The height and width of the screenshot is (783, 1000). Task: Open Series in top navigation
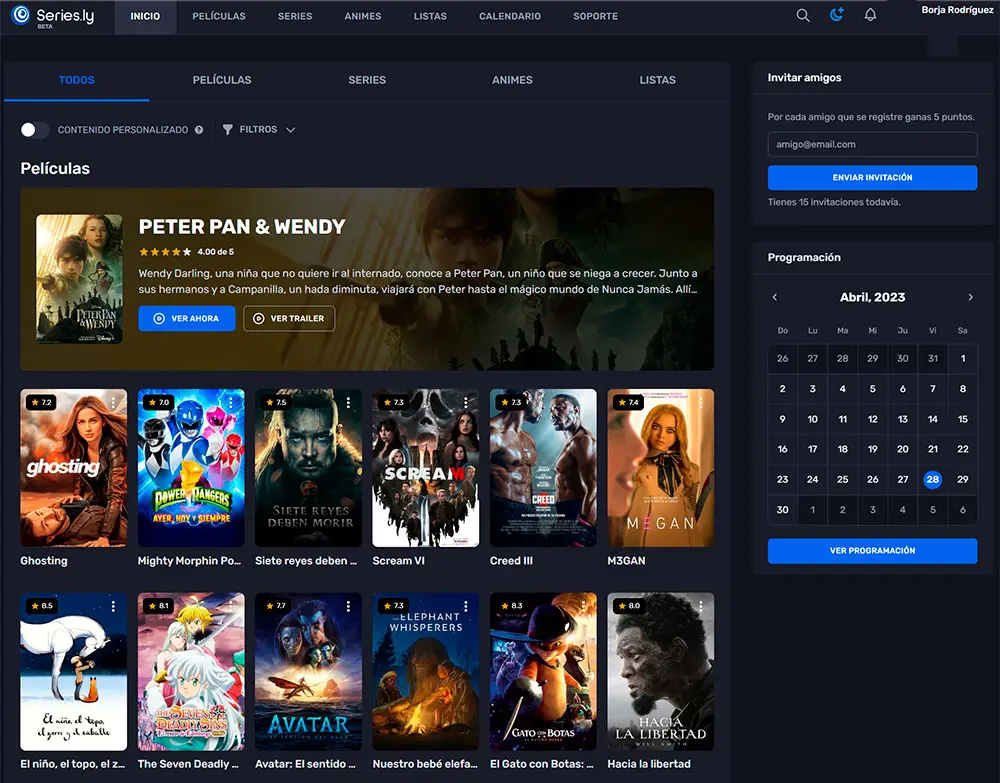(x=295, y=17)
